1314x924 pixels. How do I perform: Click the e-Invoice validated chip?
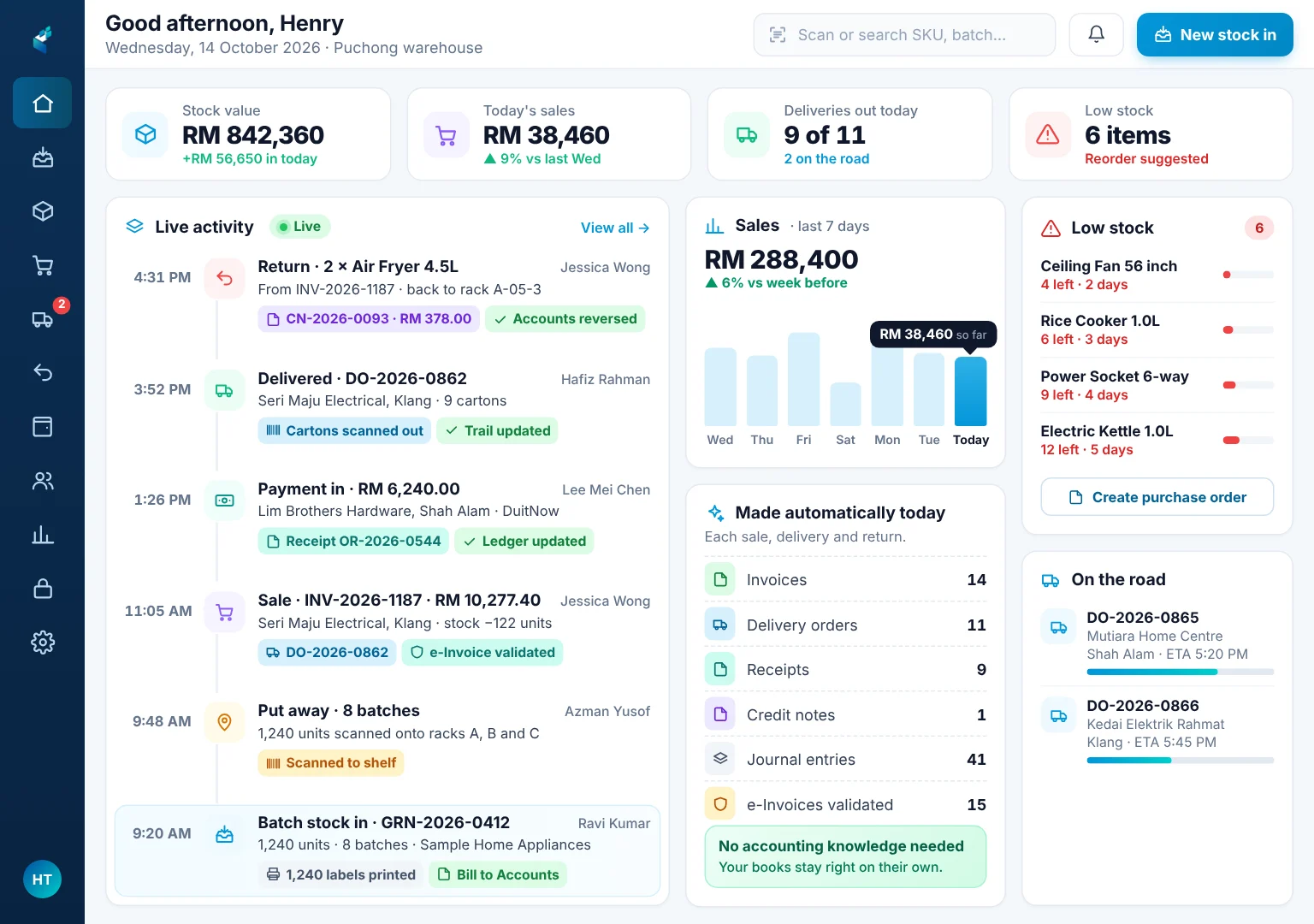(x=482, y=653)
